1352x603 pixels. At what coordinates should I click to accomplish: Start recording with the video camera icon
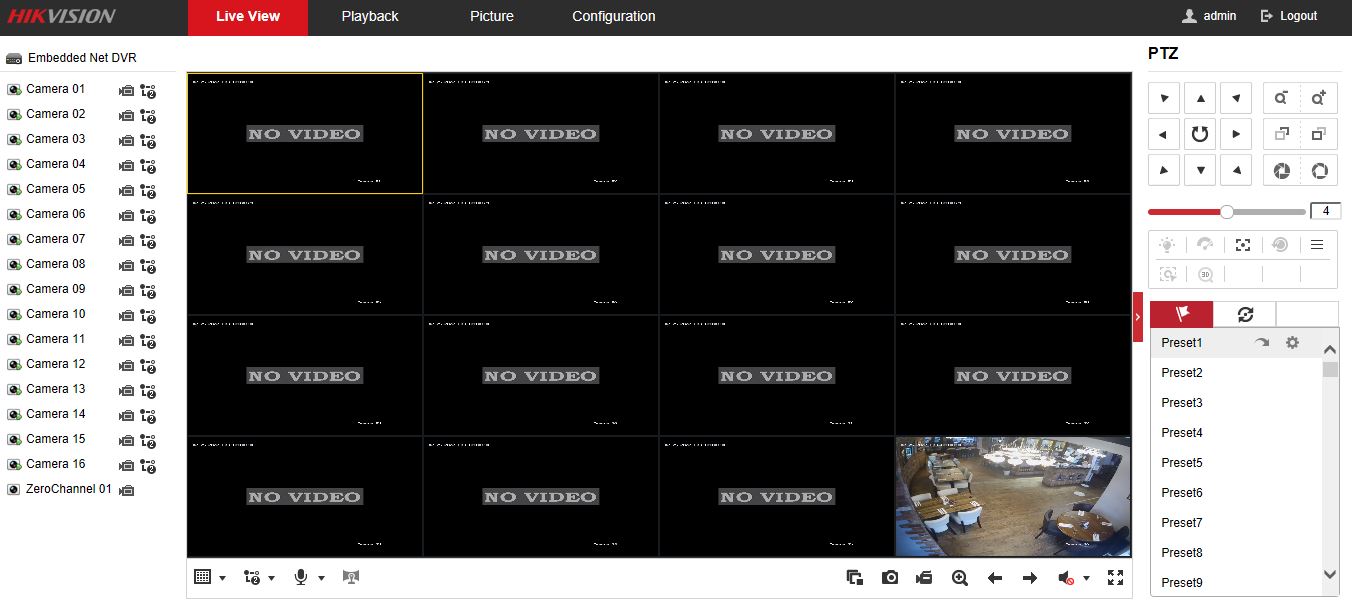point(924,578)
